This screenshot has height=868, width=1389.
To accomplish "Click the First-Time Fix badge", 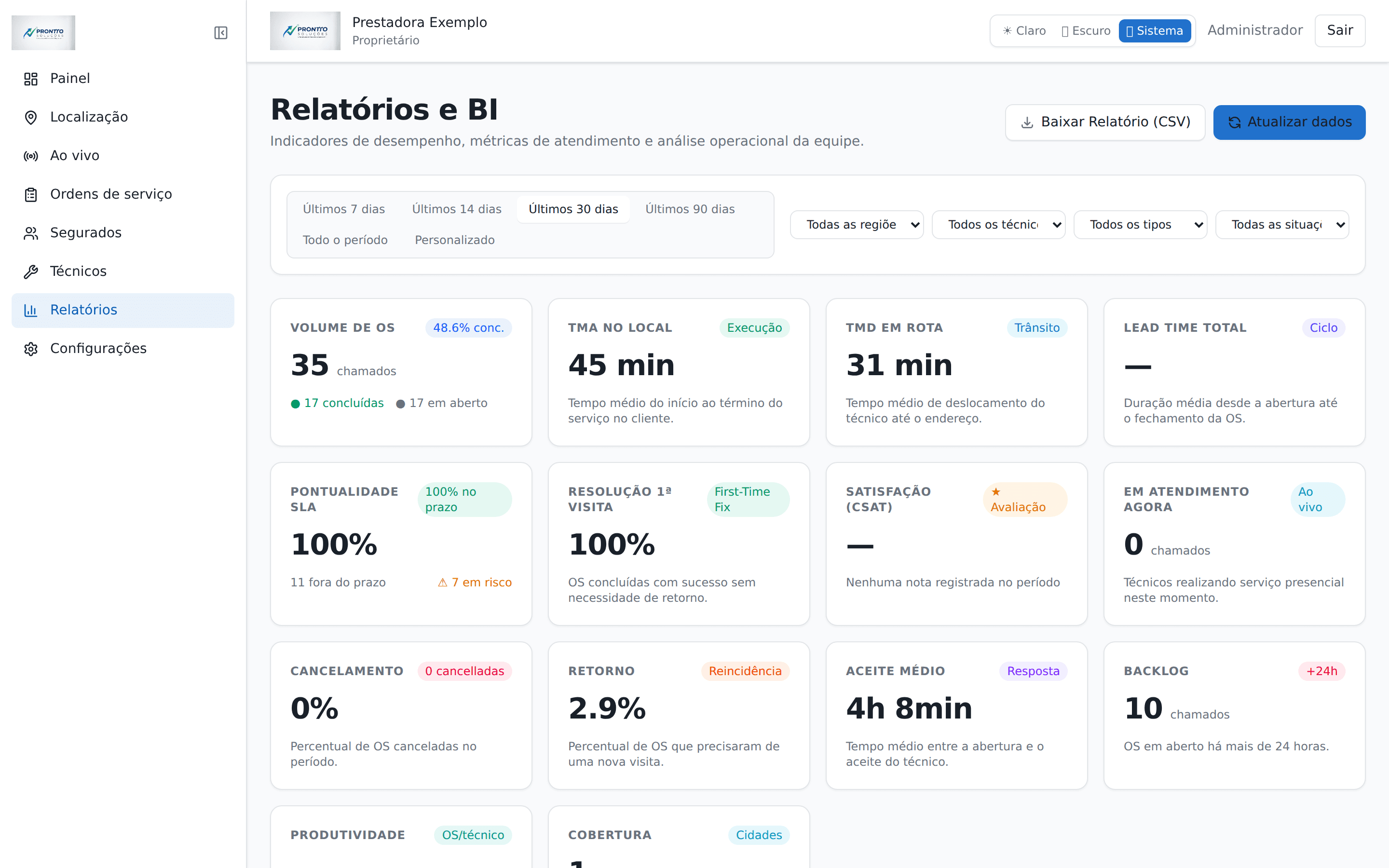I will pyautogui.click(x=748, y=500).
